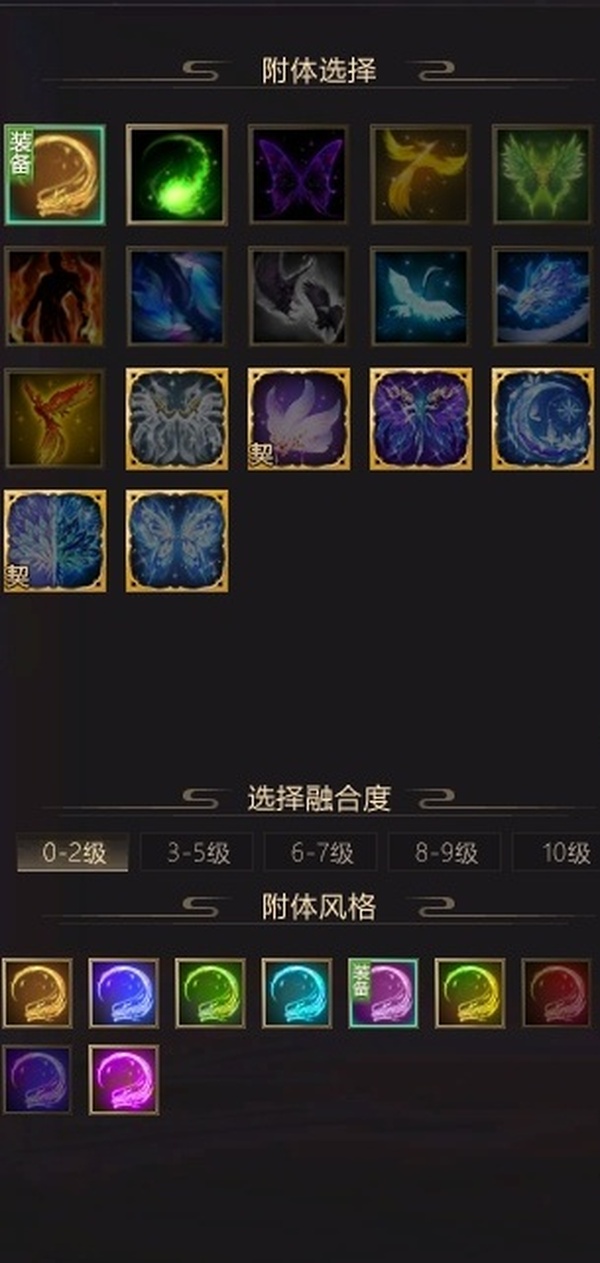Image resolution: width=600 pixels, height=1263 pixels.
Task: Select the 10级 fusion level tab
Action: pos(558,852)
